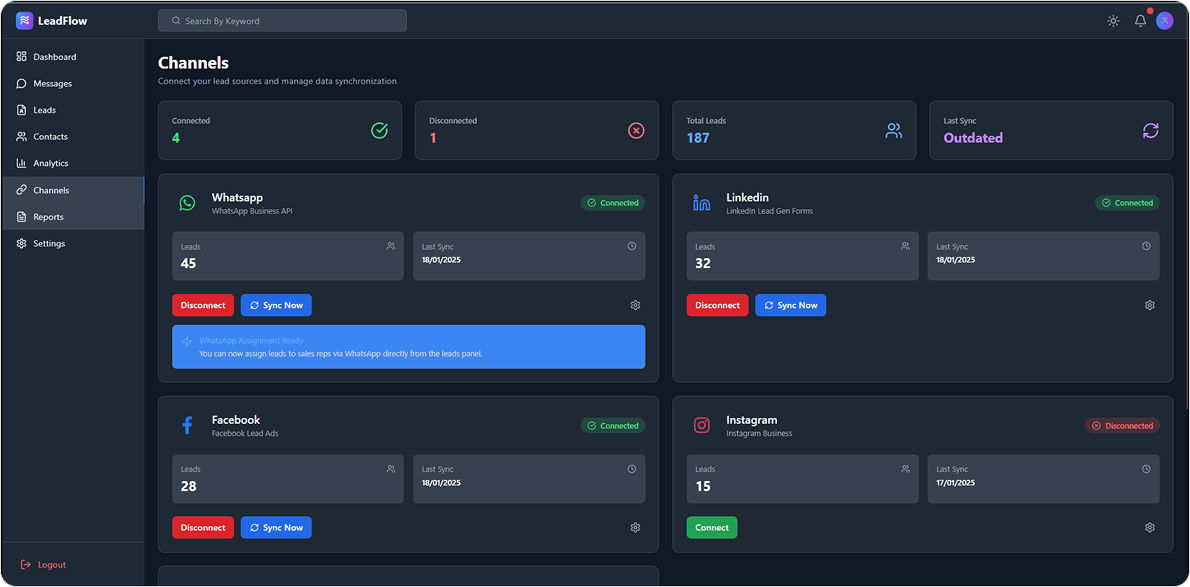Screen dimensions: 1190x587
Task: Go to Channels in the sidebar menu
Action: click(50, 189)
